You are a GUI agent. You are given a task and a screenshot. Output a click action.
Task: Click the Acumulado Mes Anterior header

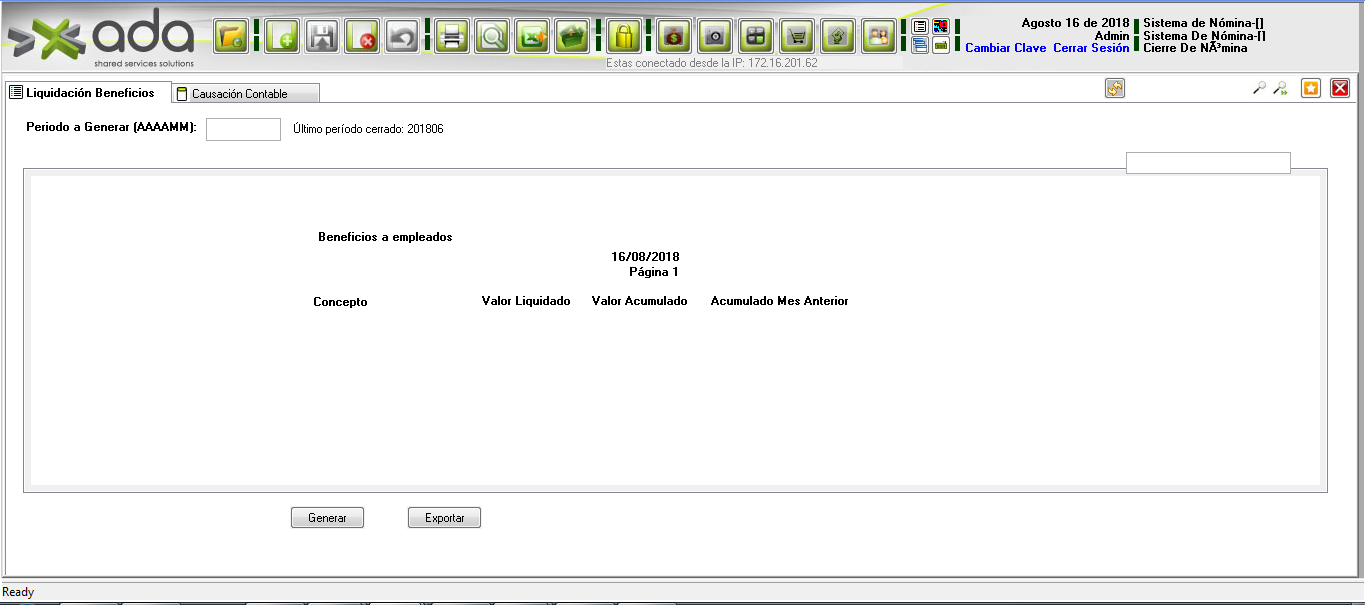(x=779, y=301)
